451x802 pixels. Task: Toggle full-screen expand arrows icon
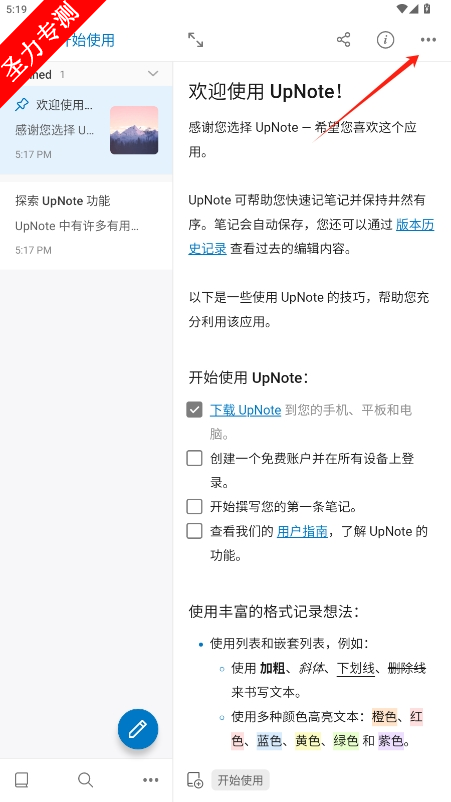coord(195,40)
